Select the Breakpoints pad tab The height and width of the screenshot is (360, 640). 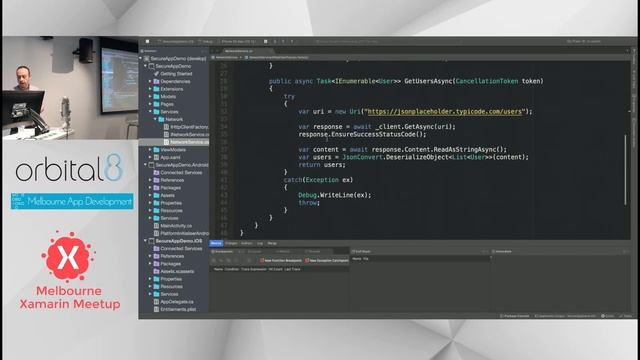click(x=222, y=252)
